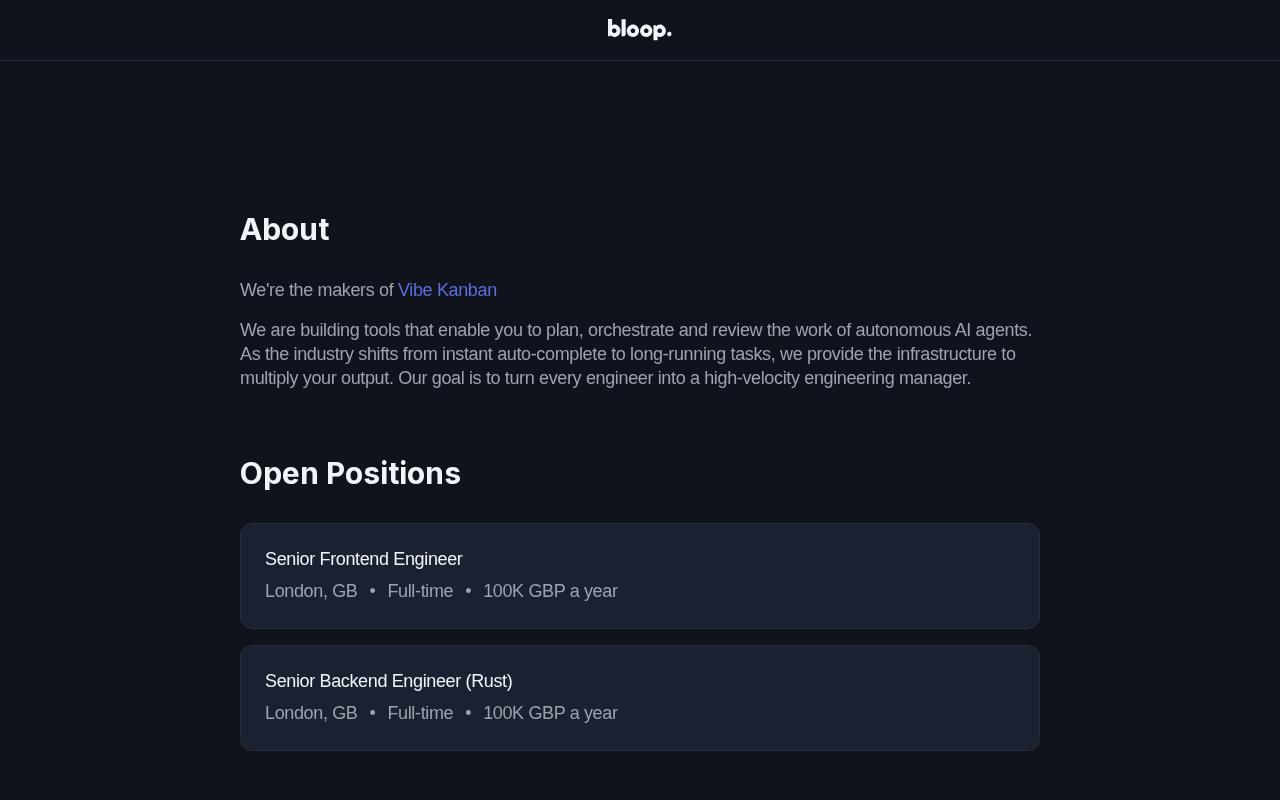Viewport: 1280px width, 800px height.
Task: Click the About heading
Action: coord(285,229)
